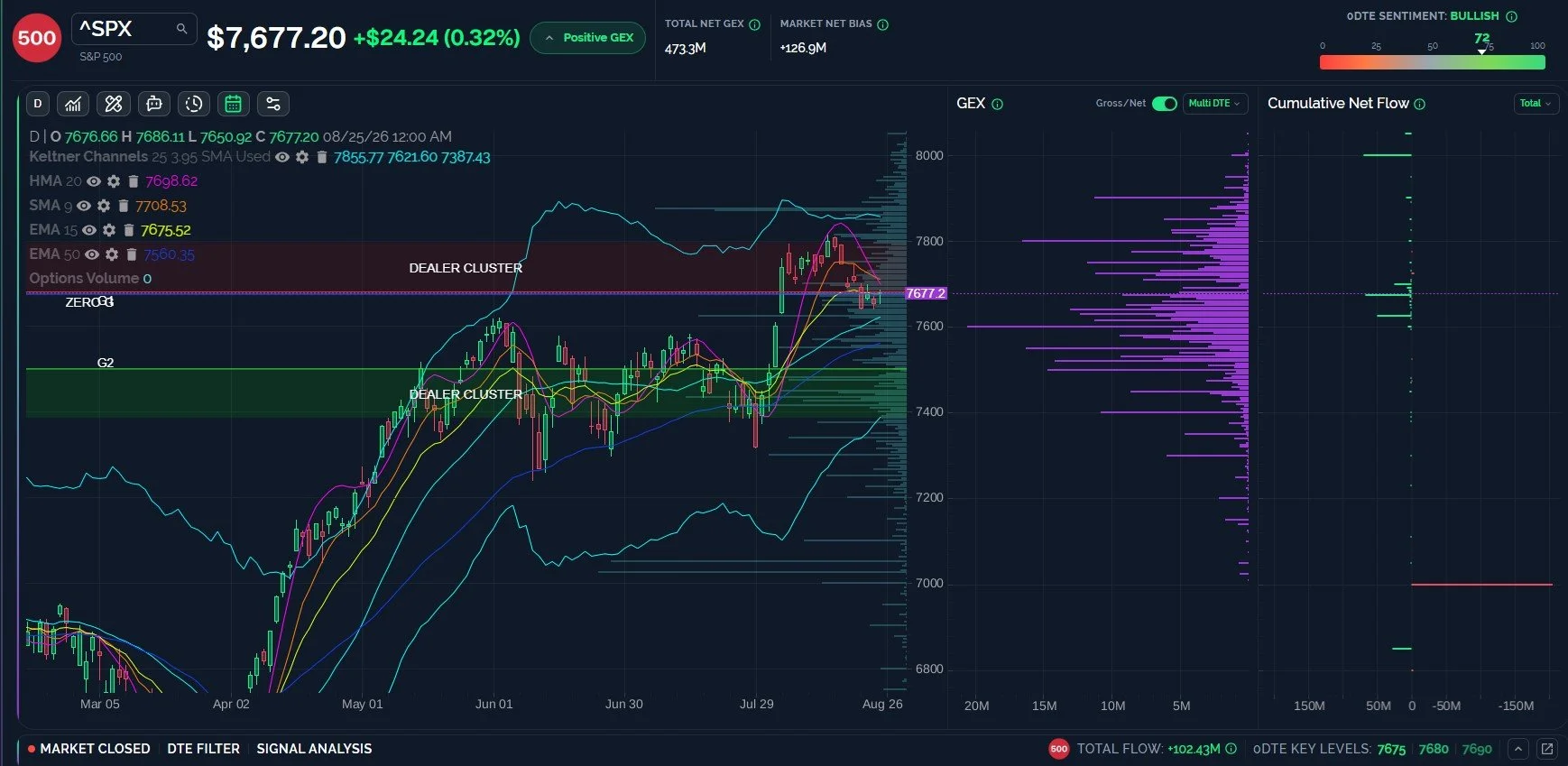Viewport: 1568px width, 766px height.
Task: Click the $7,677.20 price display
Action: 276,38
